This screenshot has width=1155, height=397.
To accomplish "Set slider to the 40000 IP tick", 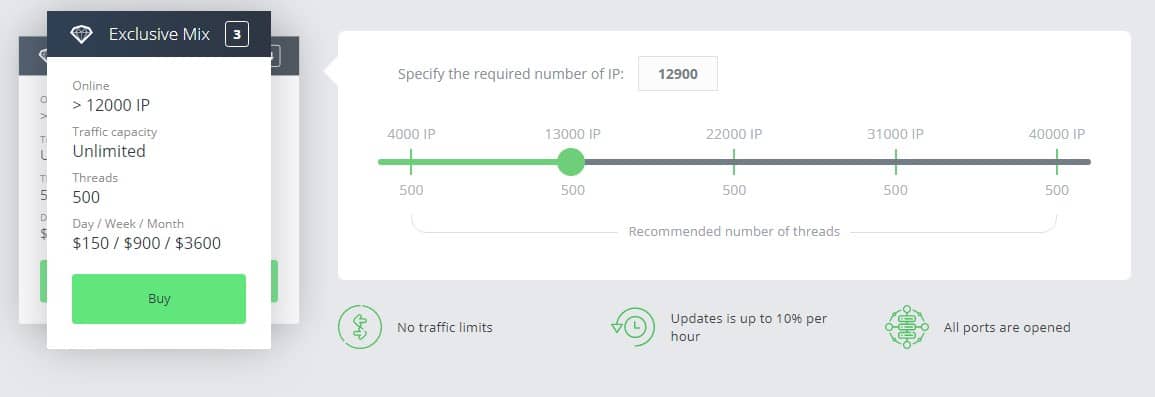I will [1056, 162].
